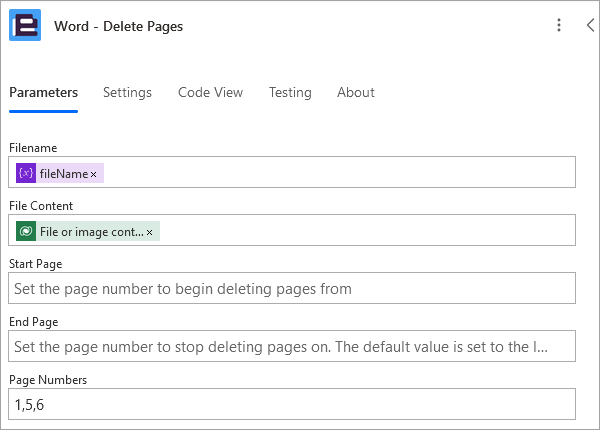Select the Parameters tab
Screen dimensions: 600x430
point(44,93)
